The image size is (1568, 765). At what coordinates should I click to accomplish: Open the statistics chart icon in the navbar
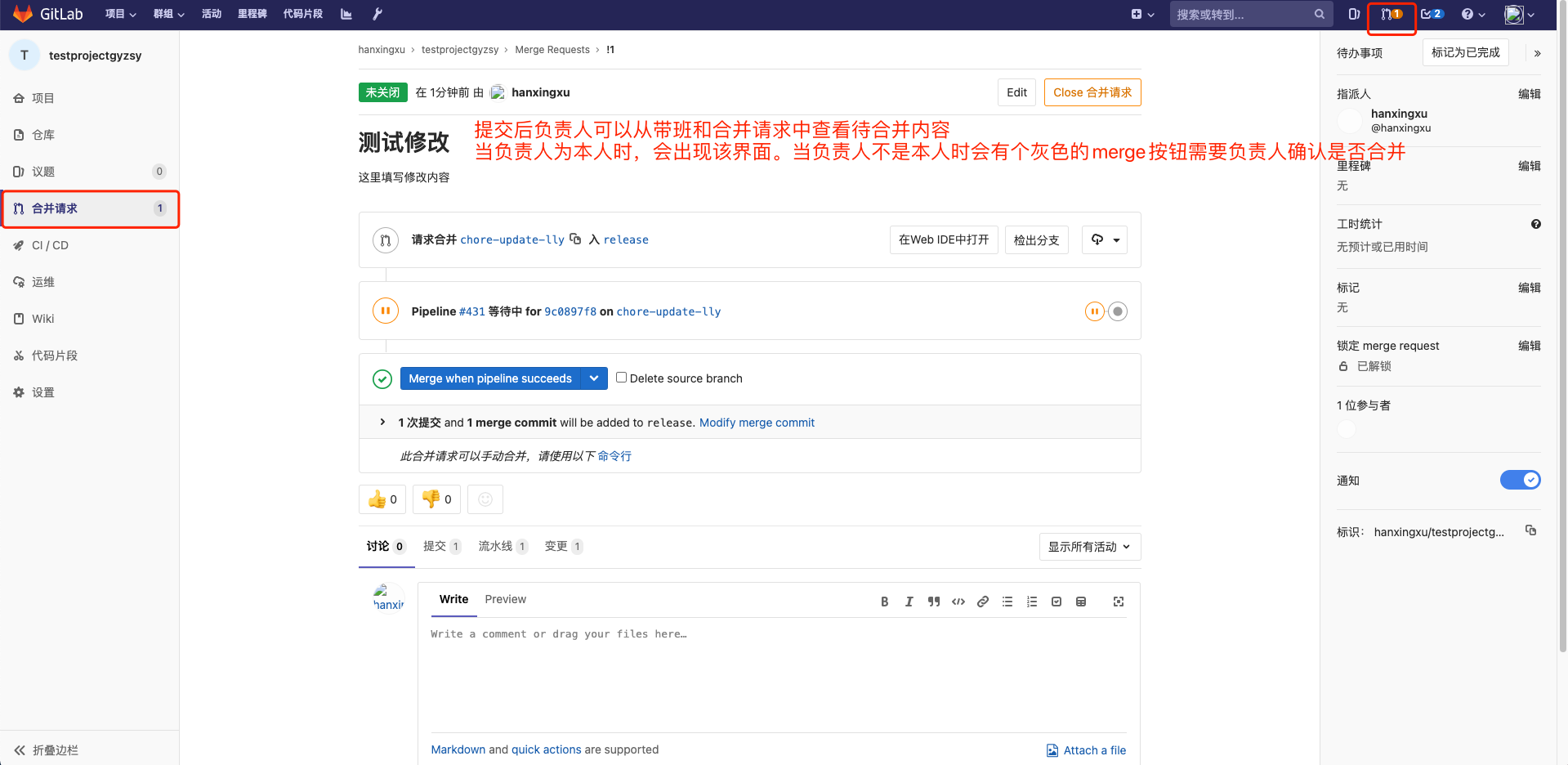pos(346,14)
